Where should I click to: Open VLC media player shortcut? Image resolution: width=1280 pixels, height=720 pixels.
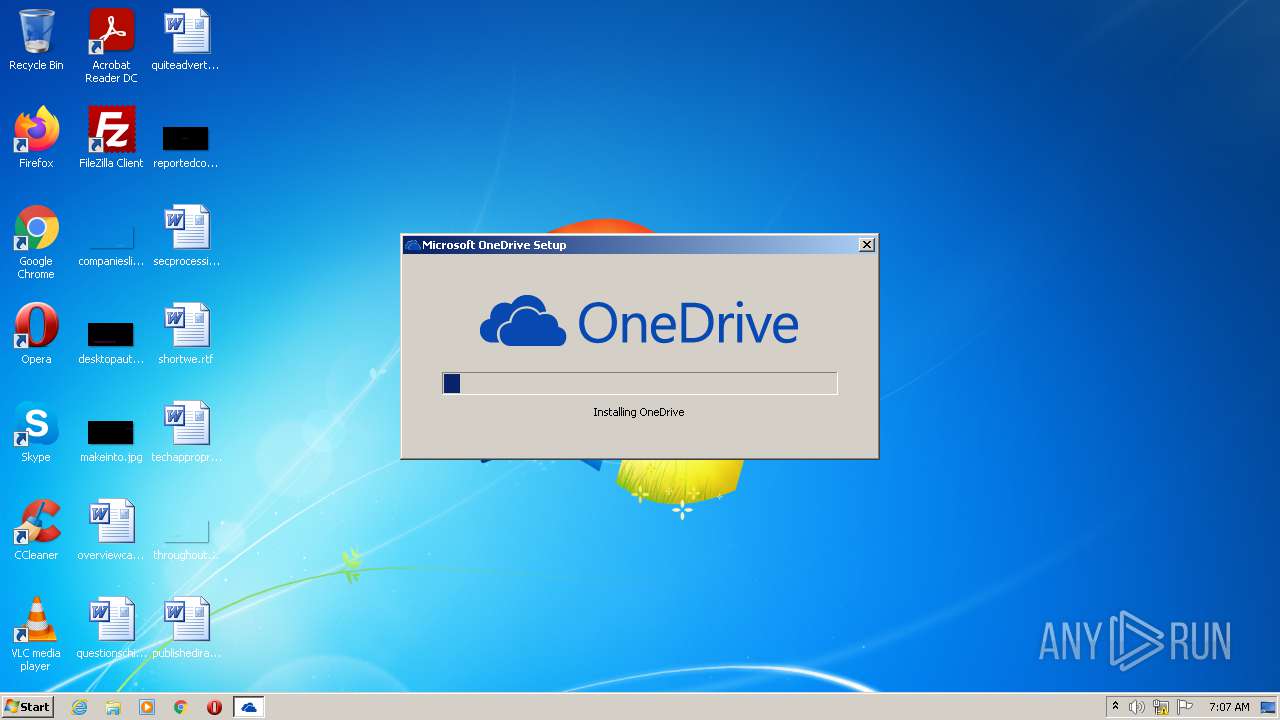(x=36, y=634)
